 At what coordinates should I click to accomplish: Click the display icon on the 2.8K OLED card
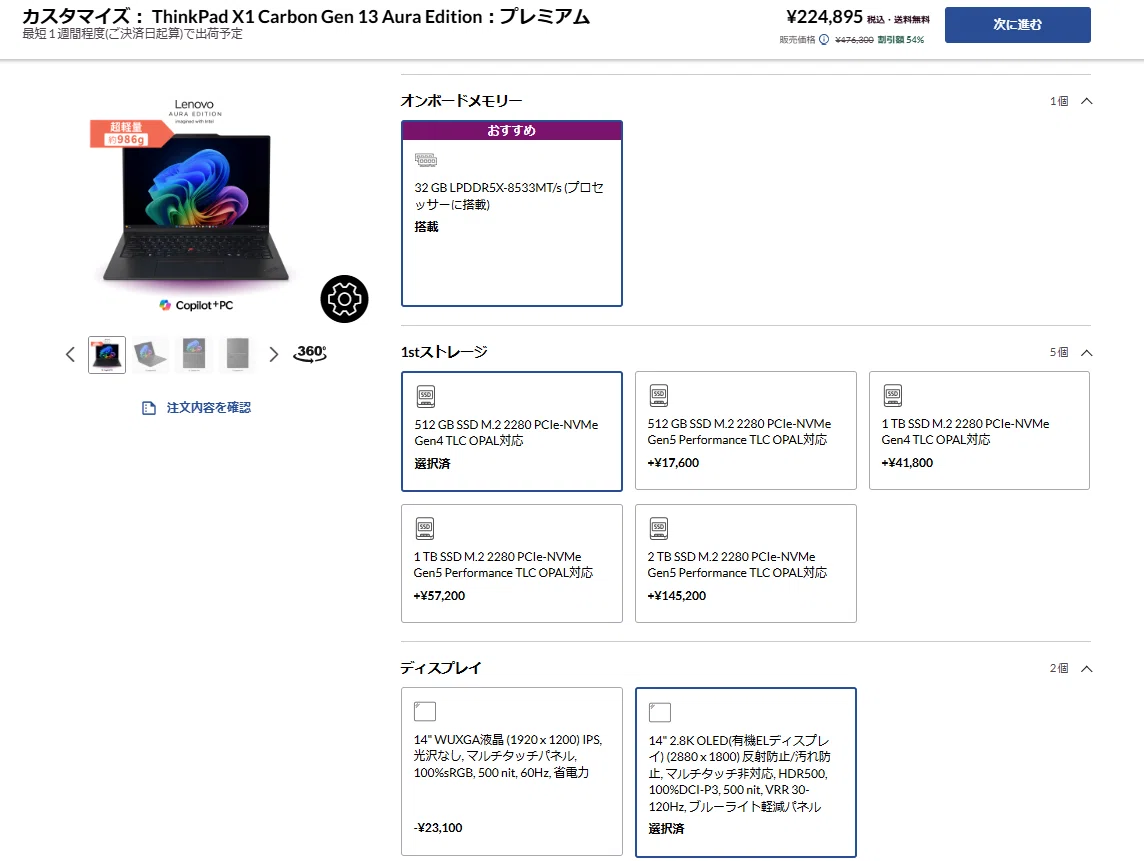[x=660, y=712]
